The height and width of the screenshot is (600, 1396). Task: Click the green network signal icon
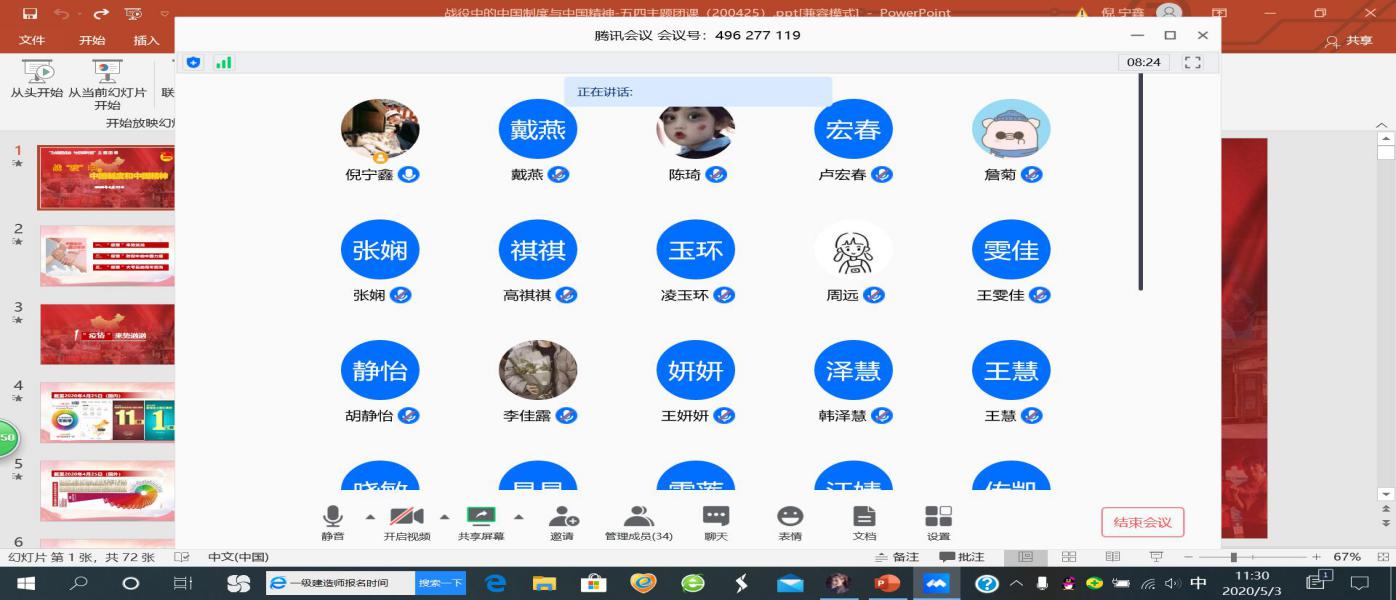(x=223, y=62)
